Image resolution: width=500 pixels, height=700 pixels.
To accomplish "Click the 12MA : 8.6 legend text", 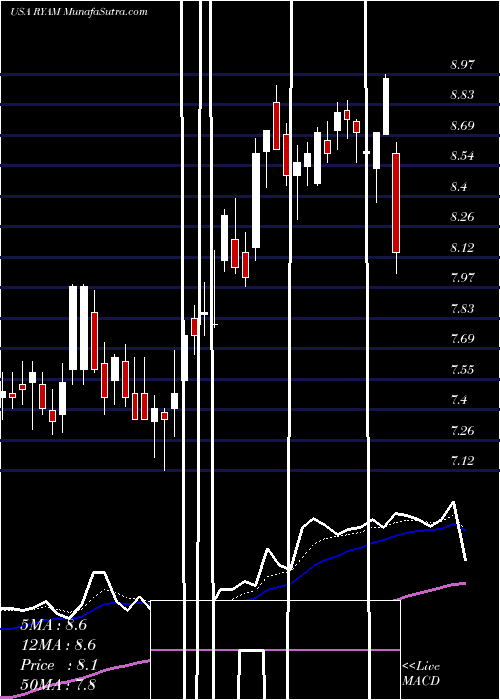I will click(x=58, y=645).
